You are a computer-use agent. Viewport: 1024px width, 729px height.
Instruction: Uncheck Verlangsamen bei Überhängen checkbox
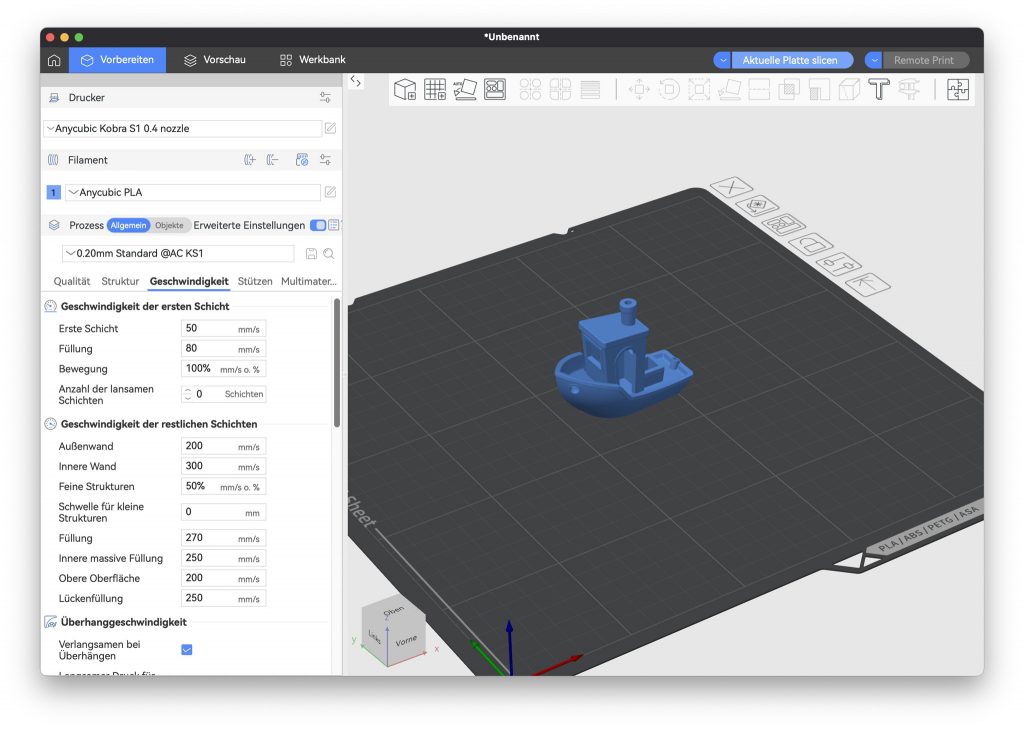[x=187, y=650]
